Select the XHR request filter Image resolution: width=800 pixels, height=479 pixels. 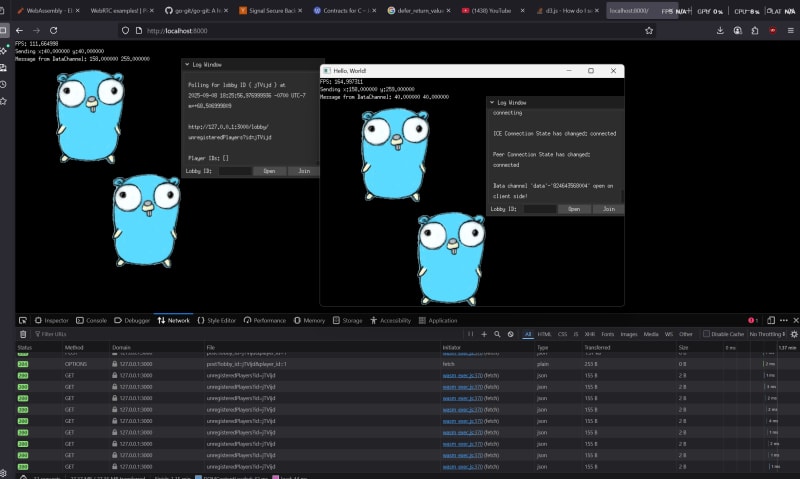[589, 334]
